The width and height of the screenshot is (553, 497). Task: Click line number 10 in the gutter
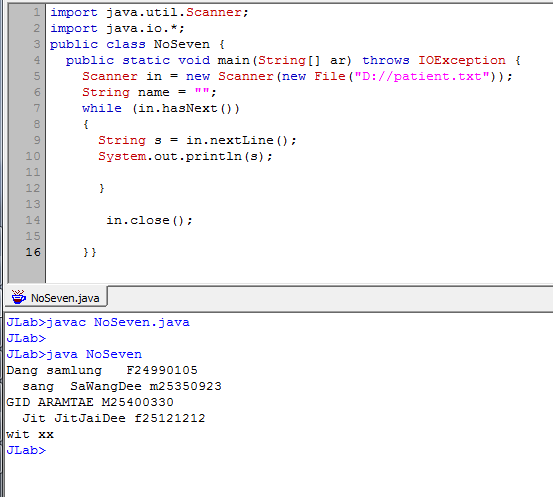(33, 156)
